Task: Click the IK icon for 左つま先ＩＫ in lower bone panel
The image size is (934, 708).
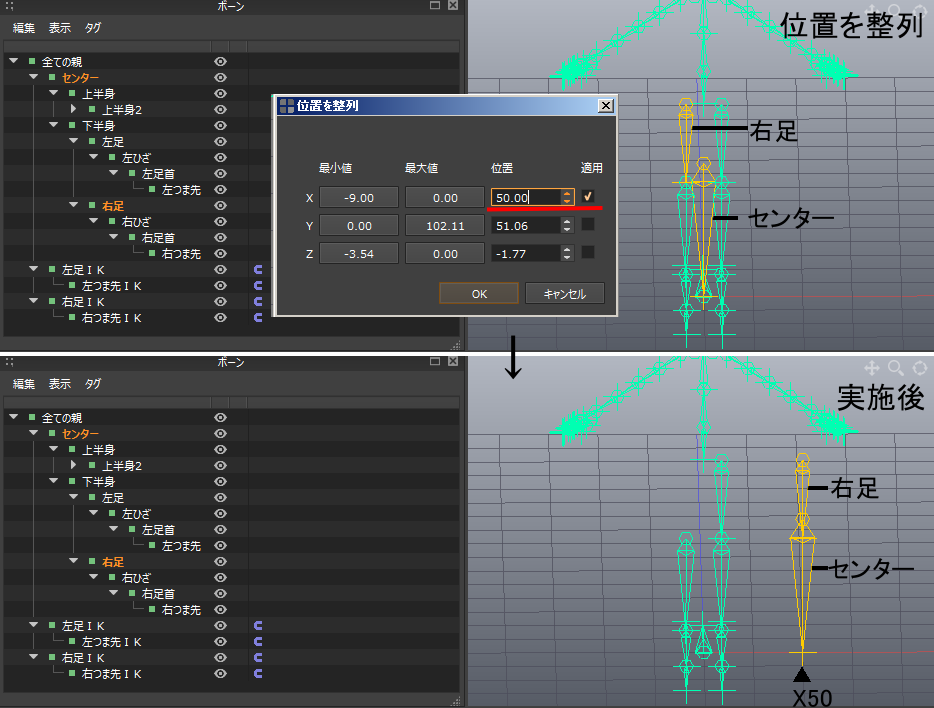Action: pyautogui.click(x=258, y=642)
